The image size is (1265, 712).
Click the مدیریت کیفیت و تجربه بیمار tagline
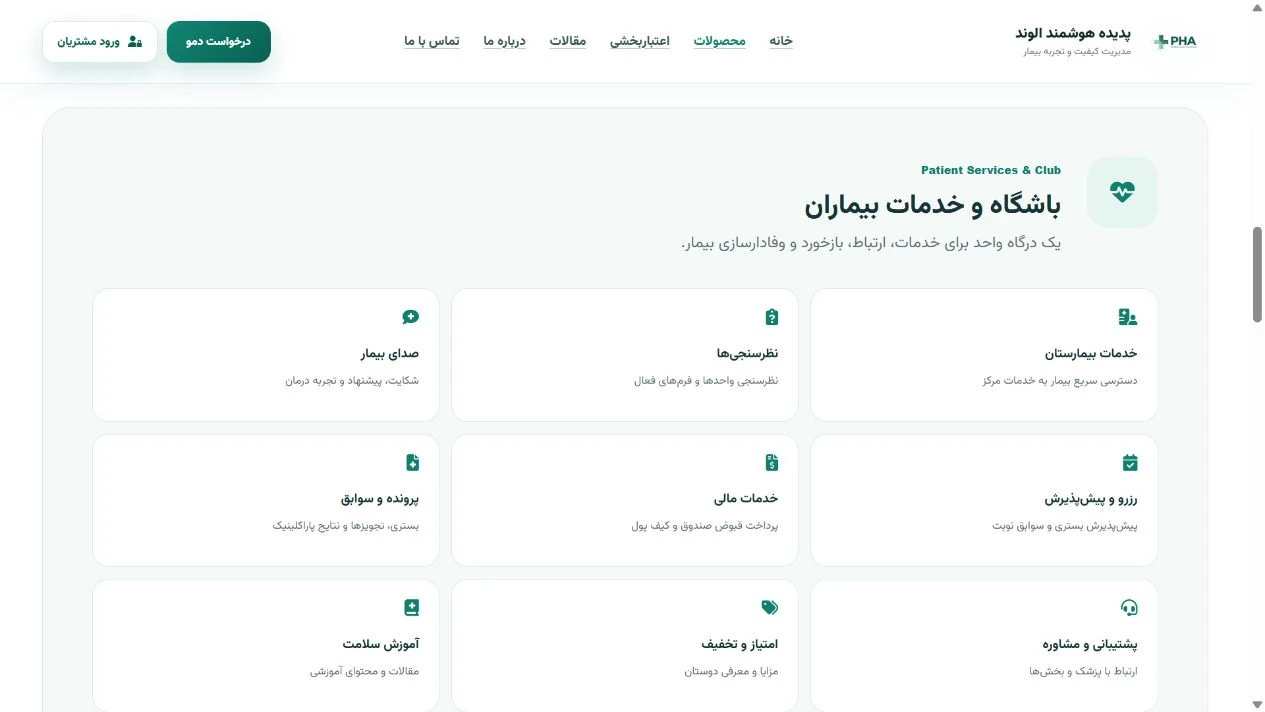pyautogui.click(x=1077, y=51)
